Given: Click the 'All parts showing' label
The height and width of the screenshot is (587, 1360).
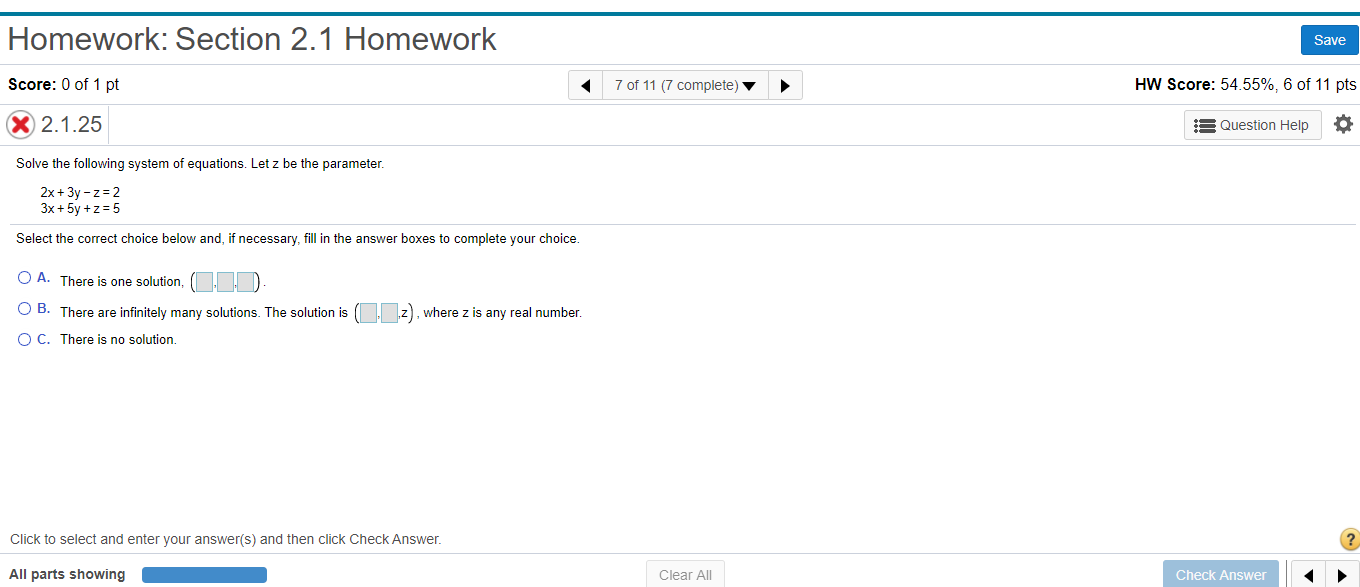Looking at the screenshot, I should pos(67,574).
